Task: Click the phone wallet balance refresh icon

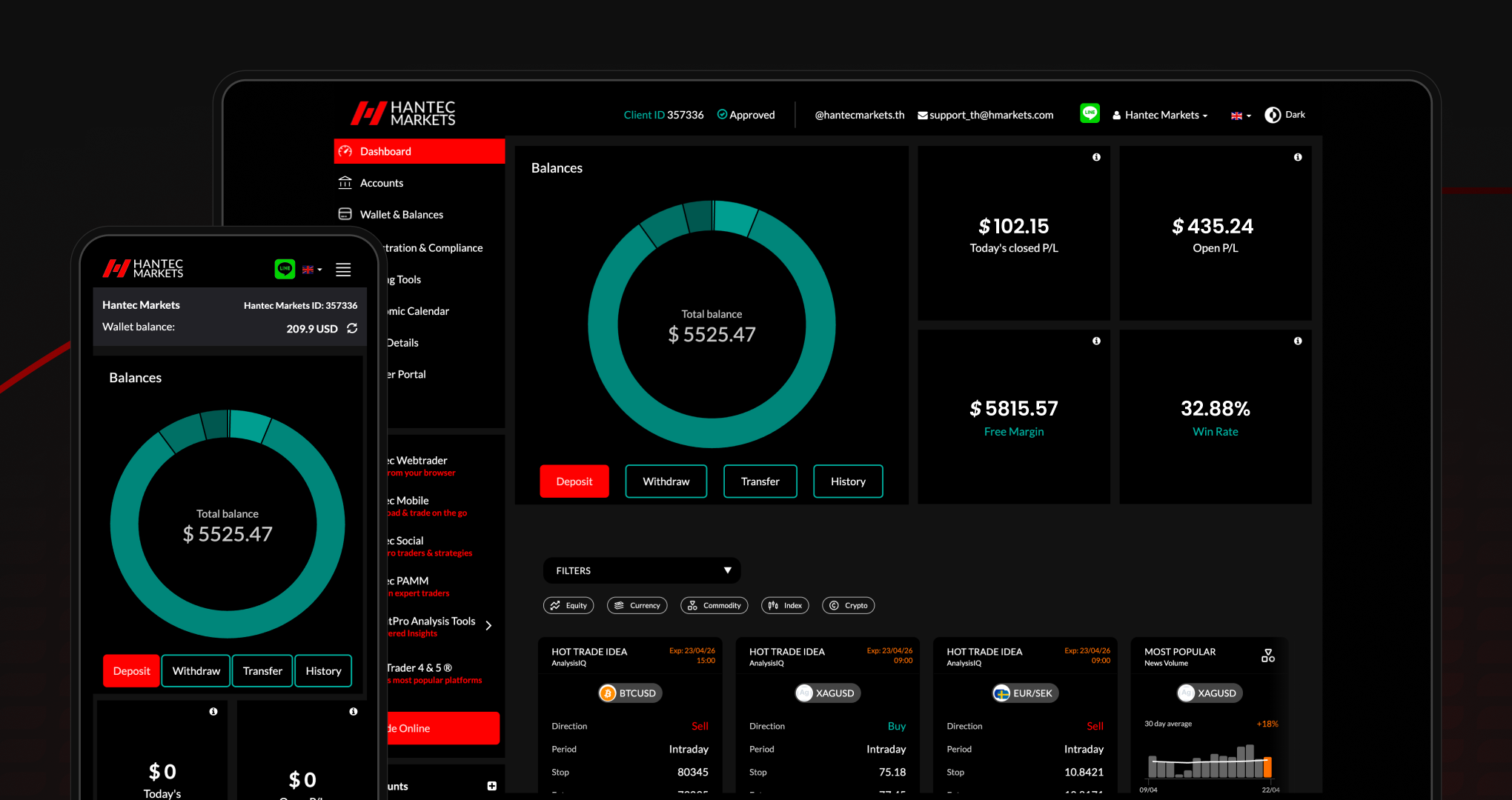Action: click(x=352, y=328)
